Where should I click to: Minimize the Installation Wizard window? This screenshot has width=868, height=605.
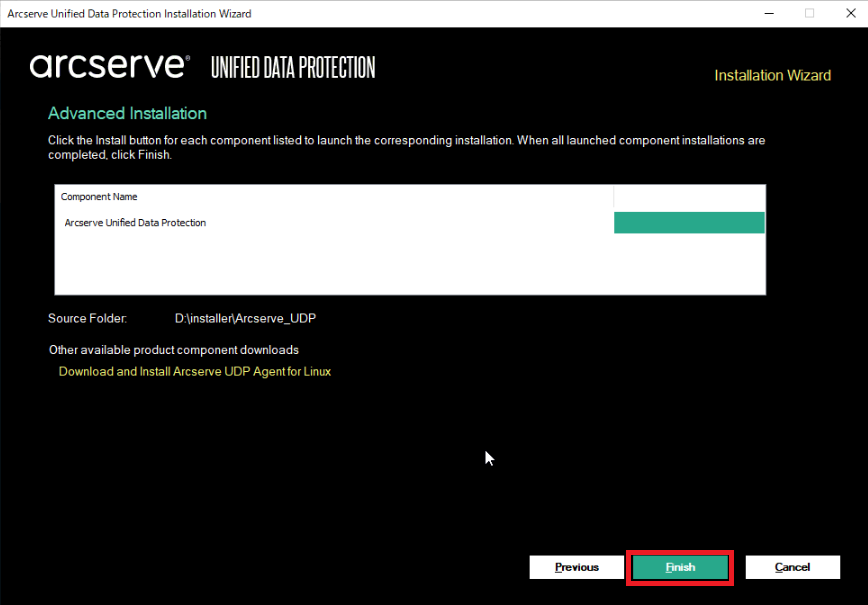[x=769, y=13]
